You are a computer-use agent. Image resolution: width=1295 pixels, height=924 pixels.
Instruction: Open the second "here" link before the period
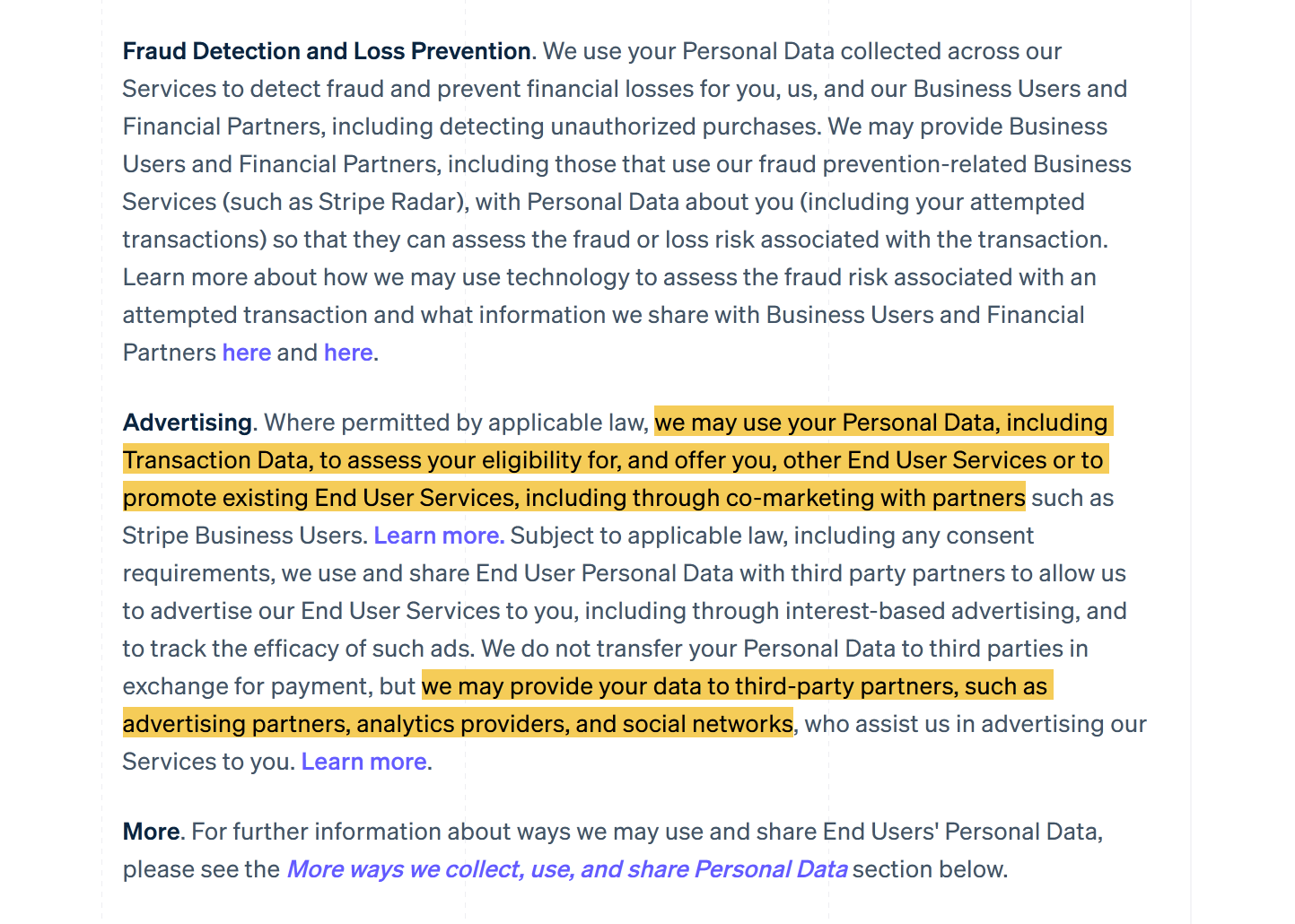pos(348,353)
